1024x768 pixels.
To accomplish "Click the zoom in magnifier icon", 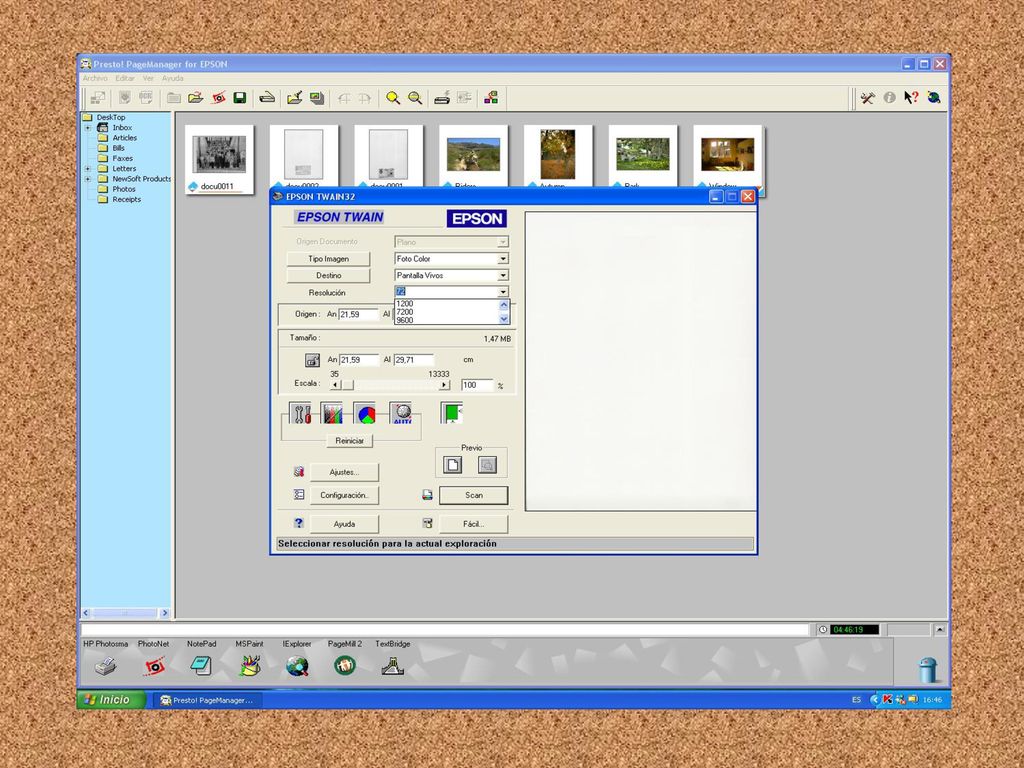I will point(392,98).
